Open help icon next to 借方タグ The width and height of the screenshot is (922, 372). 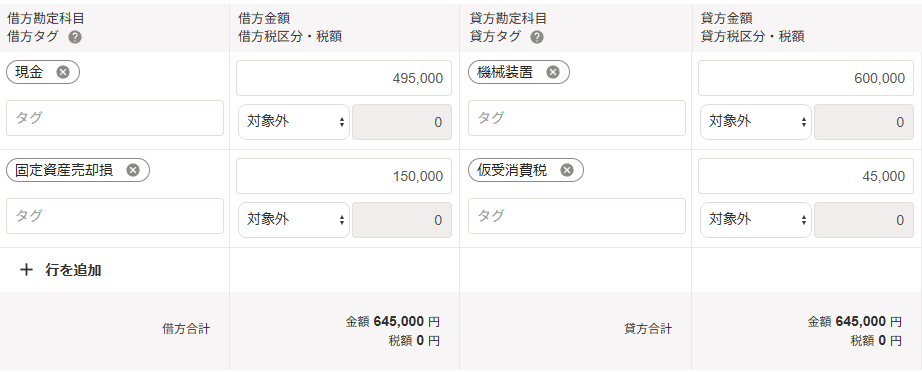point(75,37)
